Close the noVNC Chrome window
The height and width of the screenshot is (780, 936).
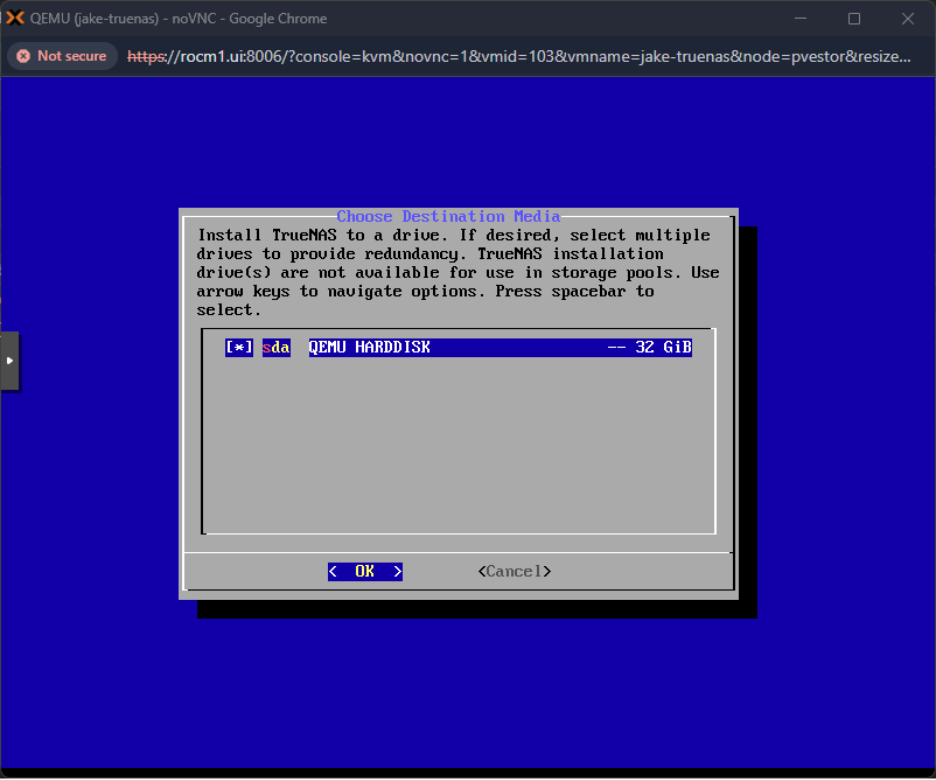(908, 19)
